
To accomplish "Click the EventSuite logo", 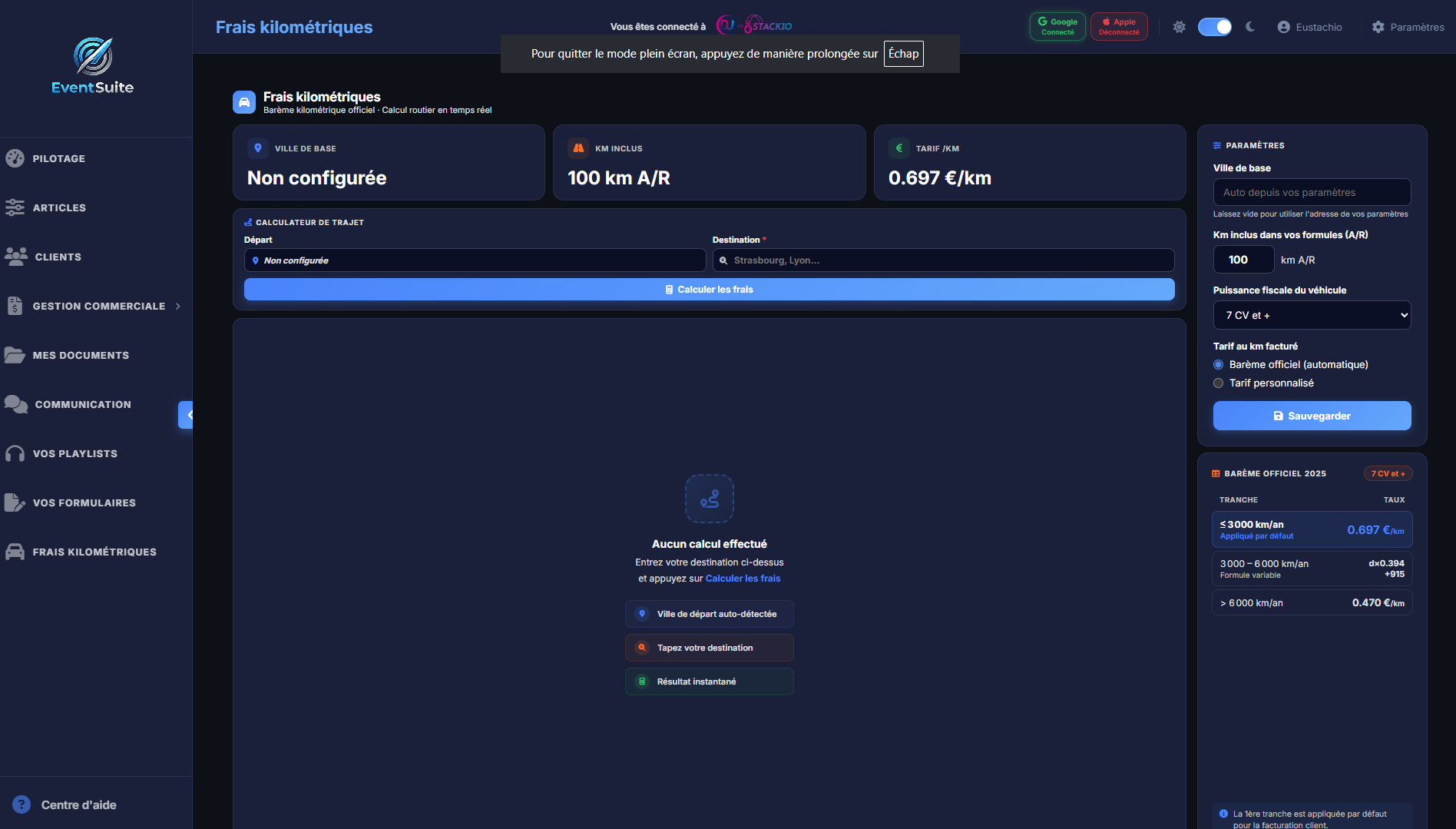I will click(x=92, y=65).
